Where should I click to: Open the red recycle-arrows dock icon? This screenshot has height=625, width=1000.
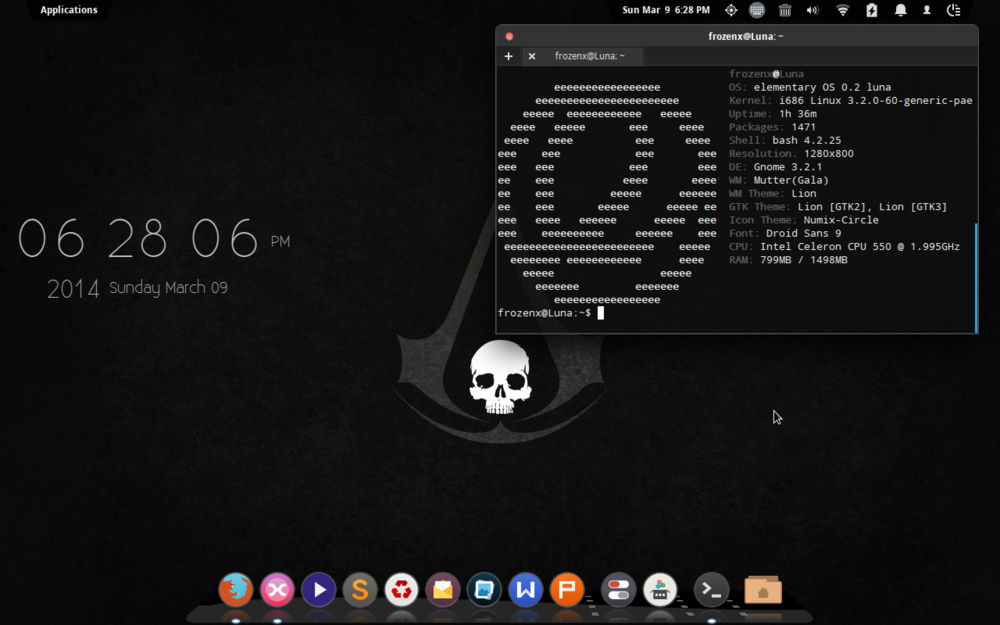point(401,590)
